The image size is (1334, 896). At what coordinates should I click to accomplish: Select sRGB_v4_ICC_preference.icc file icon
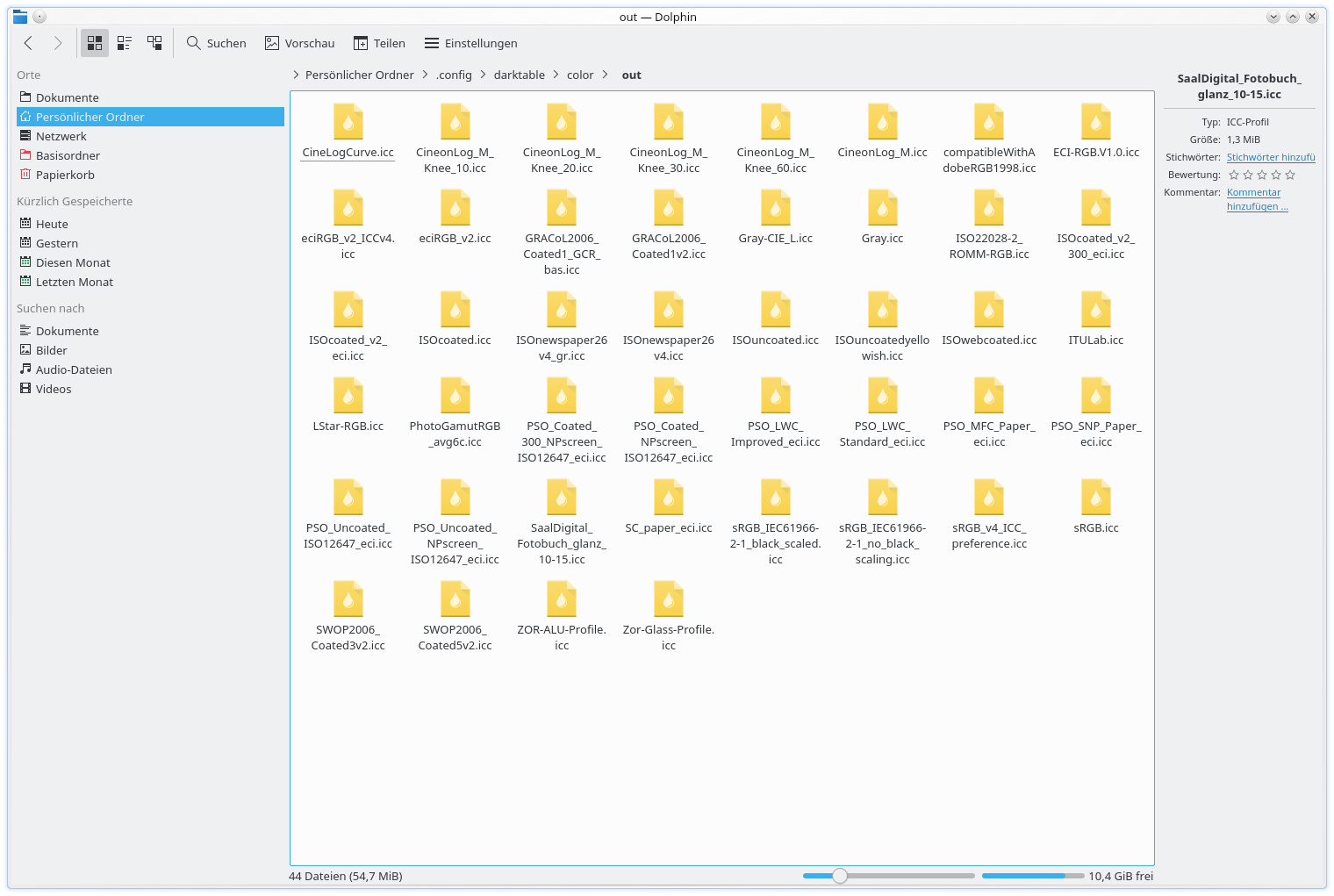point(989,498)
